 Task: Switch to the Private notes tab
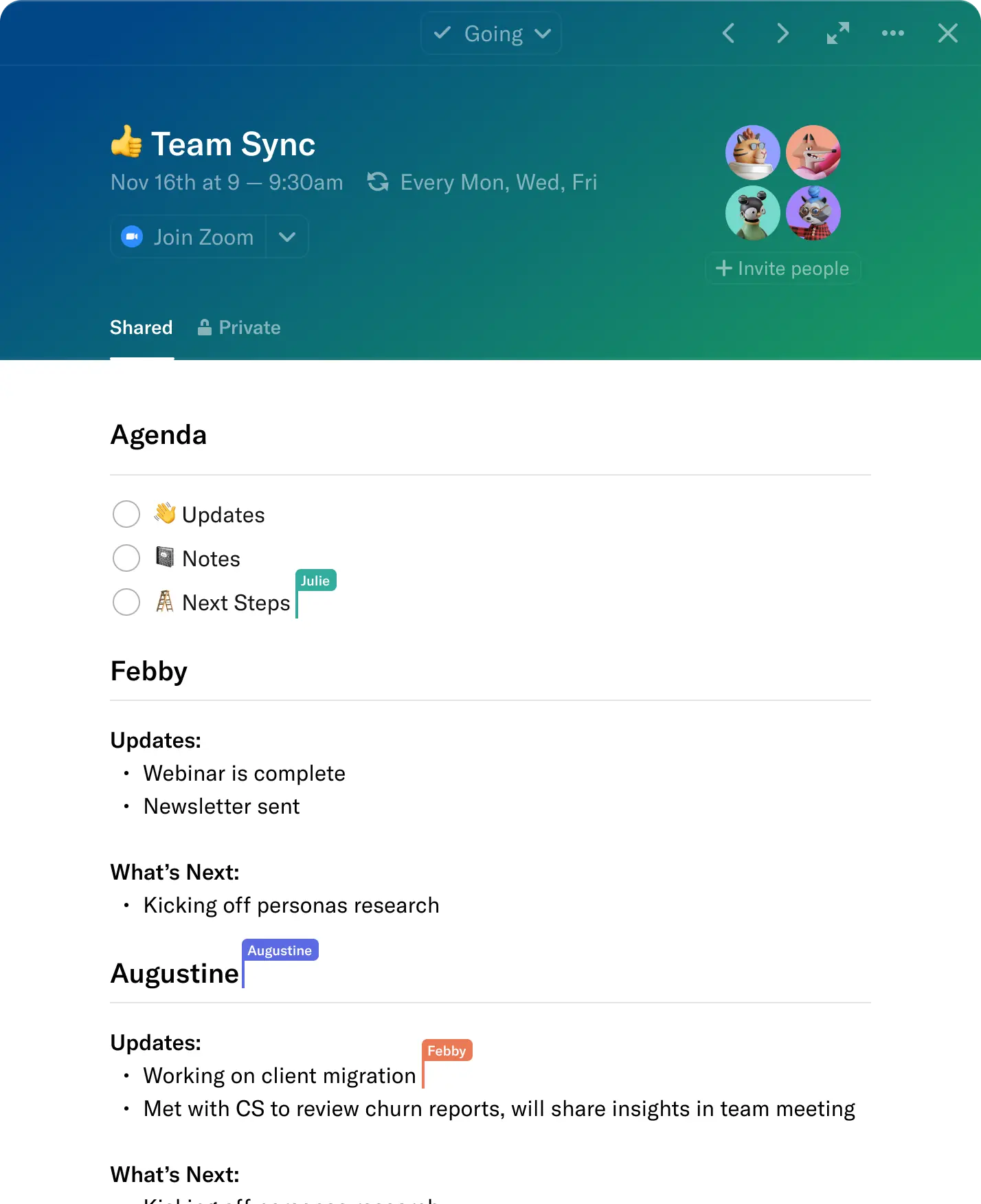click(x=240, y=328)
